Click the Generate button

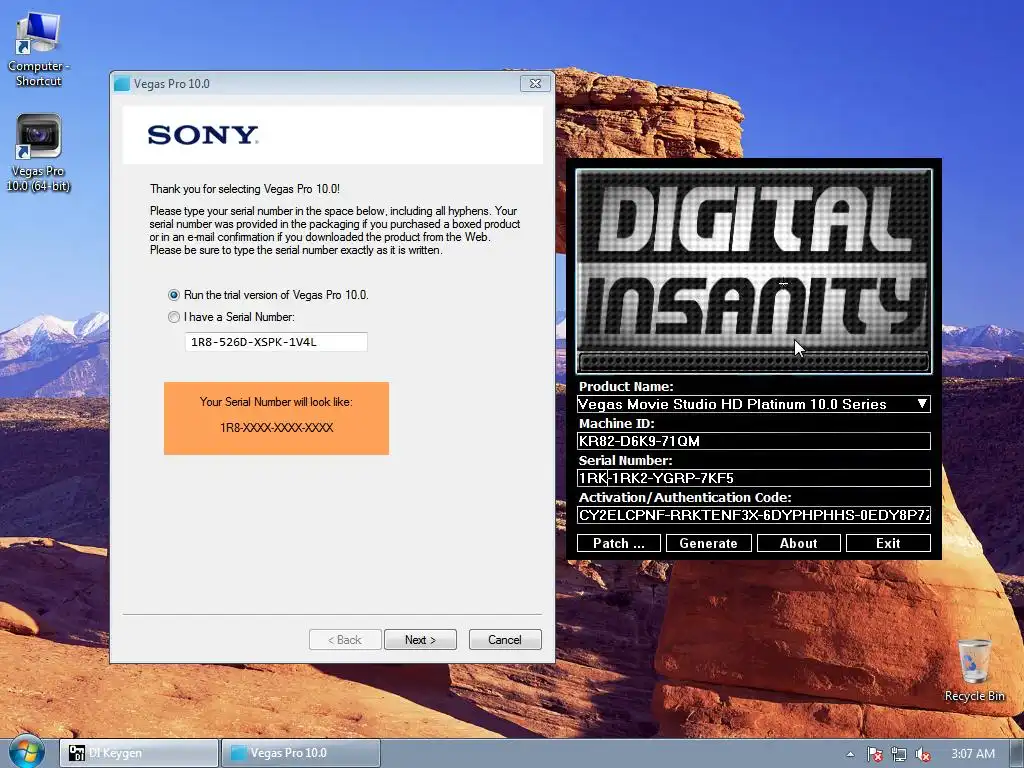click(709, 543)
